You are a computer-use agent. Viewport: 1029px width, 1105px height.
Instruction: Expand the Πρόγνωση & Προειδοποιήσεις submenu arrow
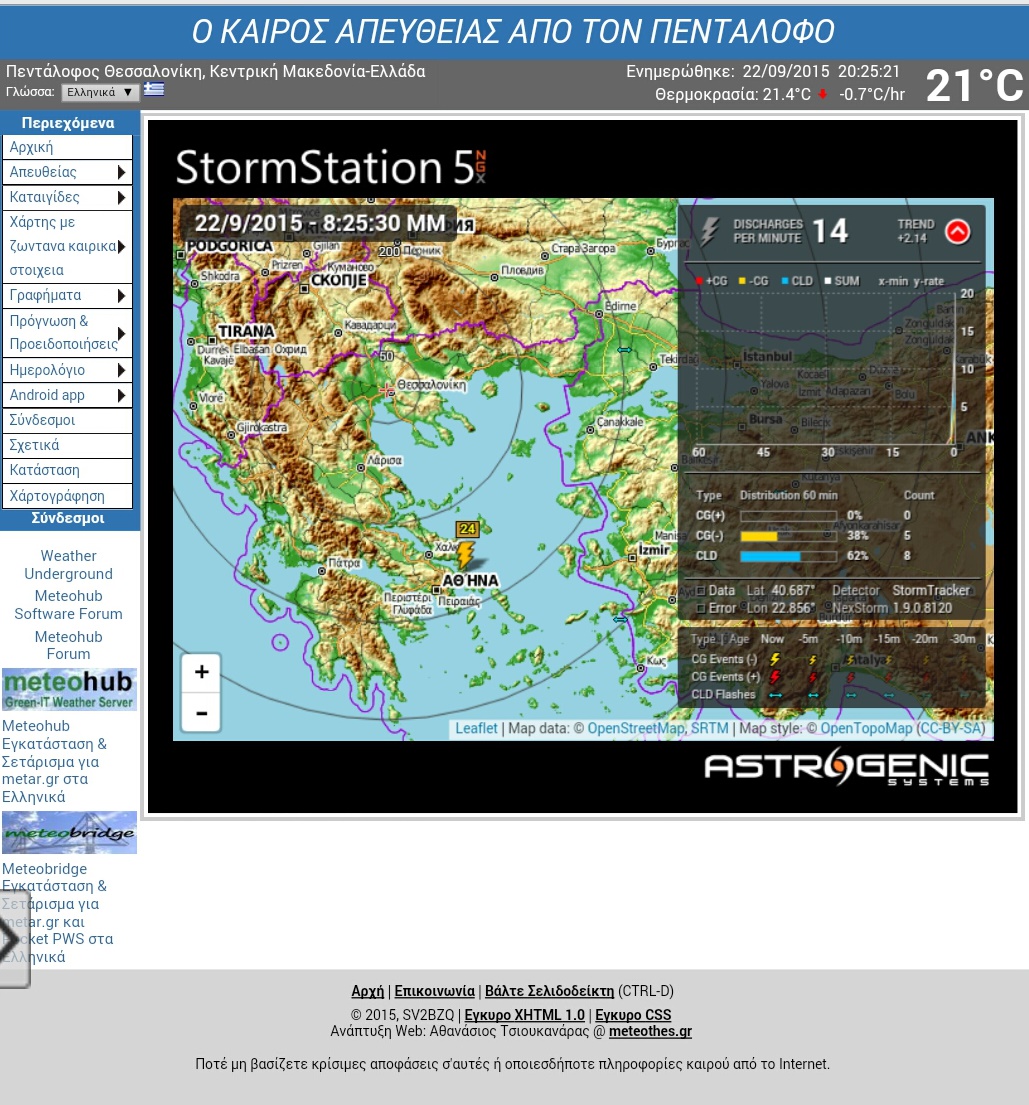pyautogui.click(x=121, y=333)
